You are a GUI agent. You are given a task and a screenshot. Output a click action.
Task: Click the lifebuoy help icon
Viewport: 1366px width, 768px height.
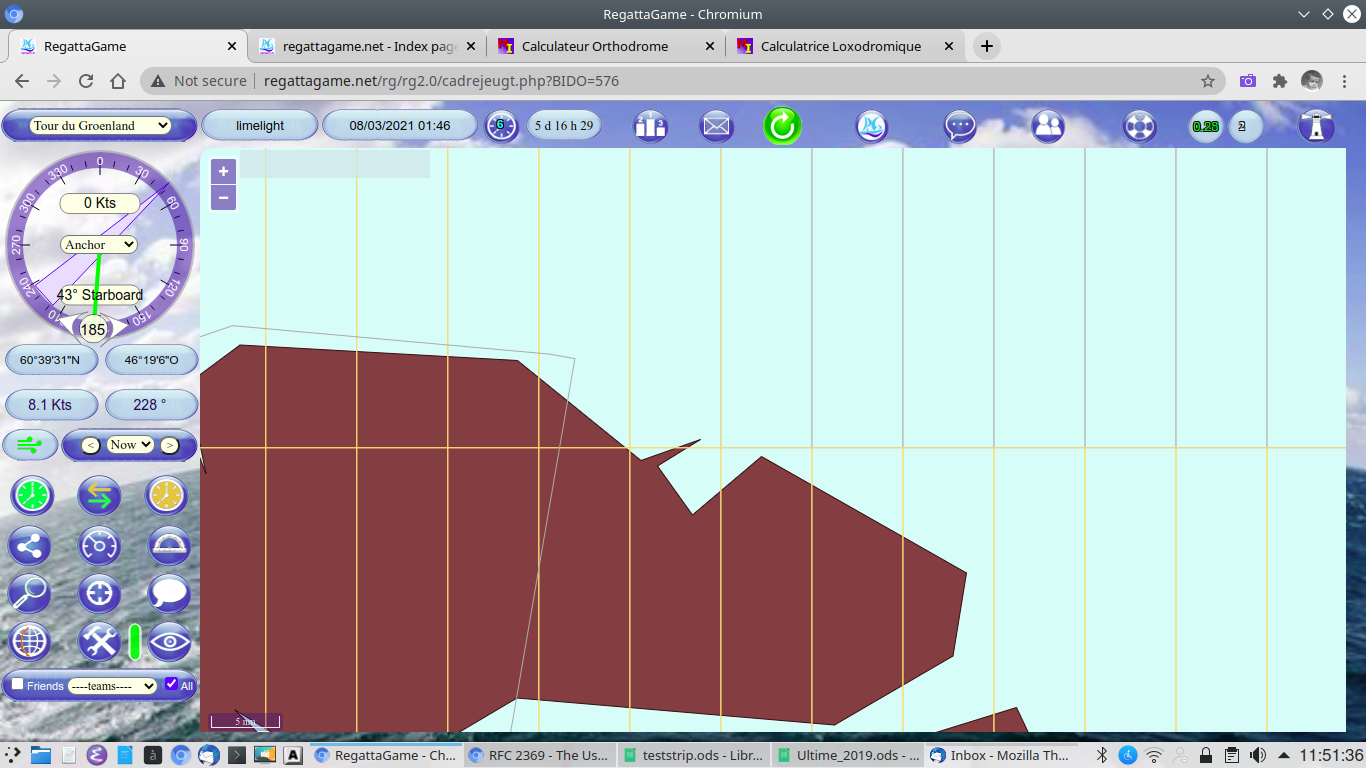coord(1138,126)
